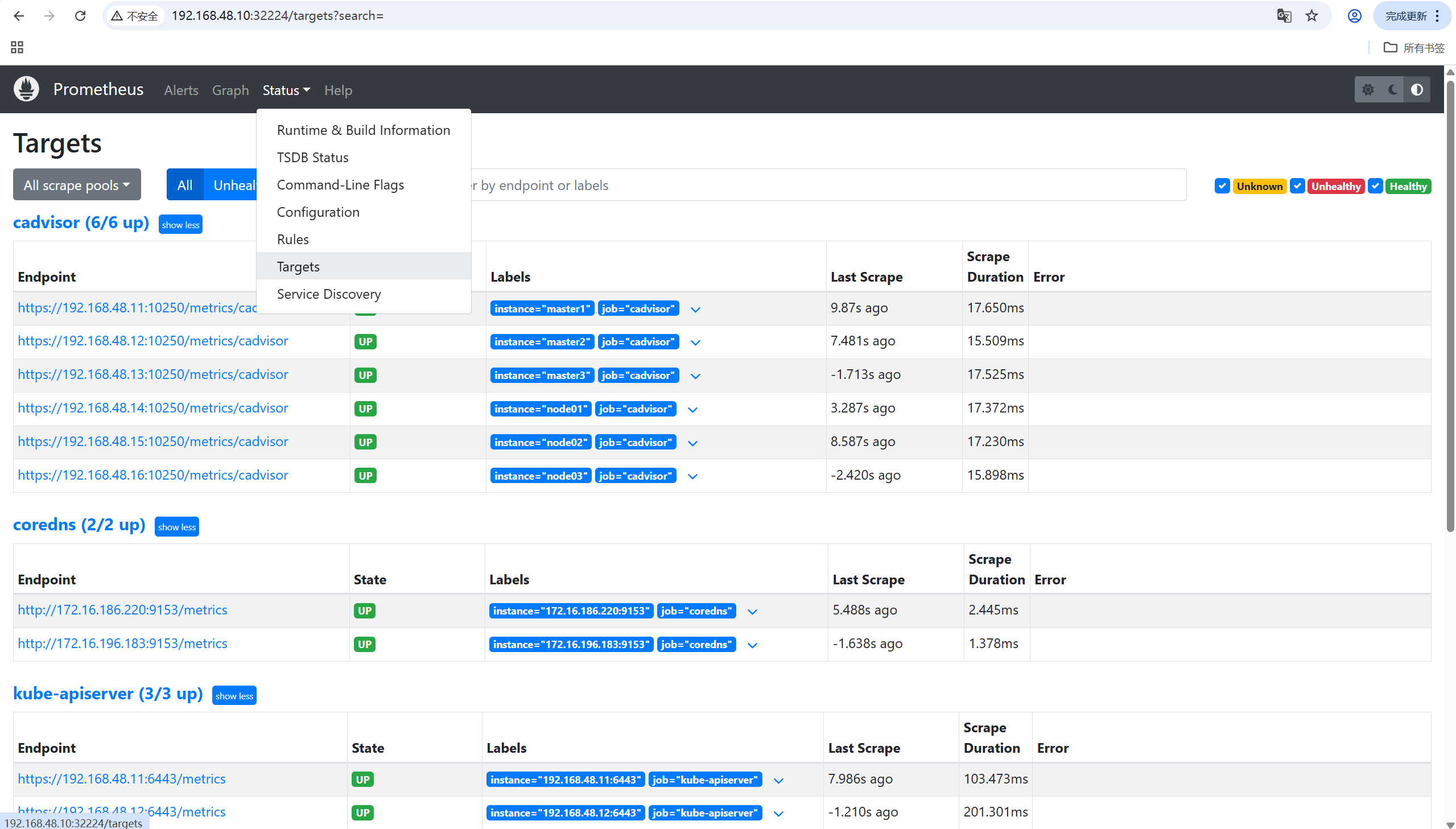Open Configuration from Status menu
The image size is (1456, 829).
pyautogui.click(x=364, y=212)
